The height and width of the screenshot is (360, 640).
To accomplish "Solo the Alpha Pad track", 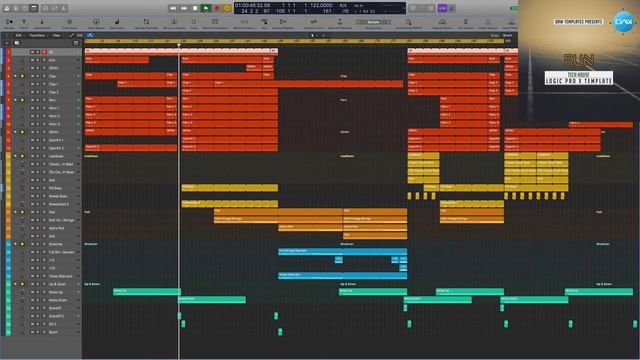I will (38, 228).
